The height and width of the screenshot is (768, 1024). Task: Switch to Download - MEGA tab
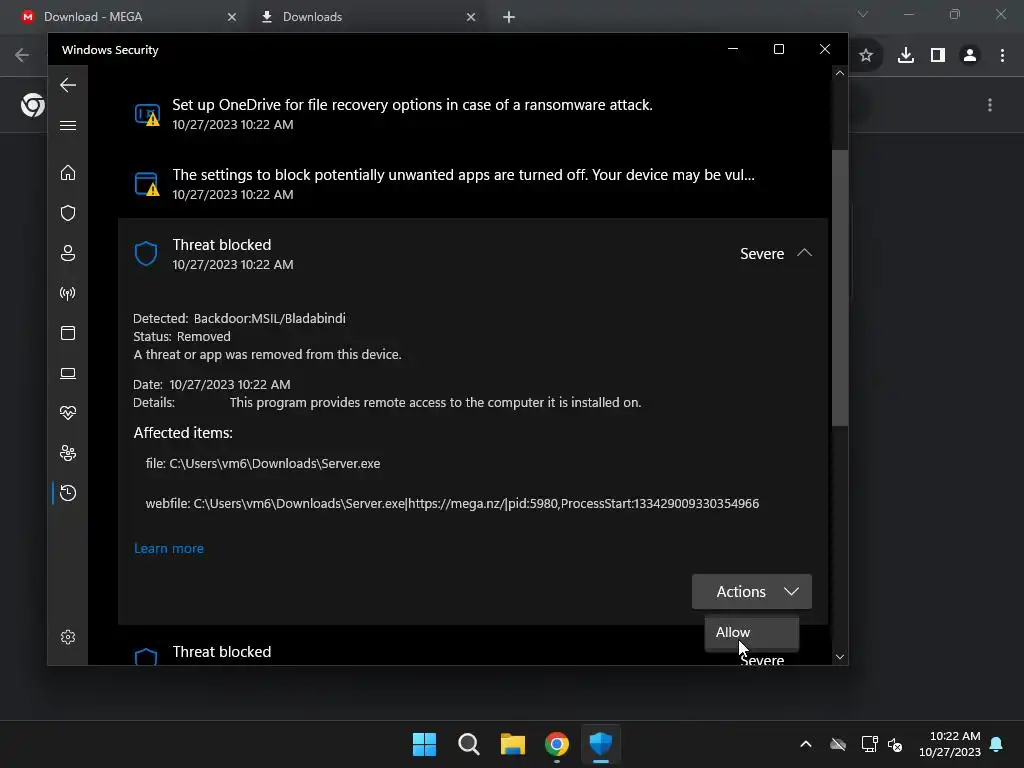tap(127, 17)
